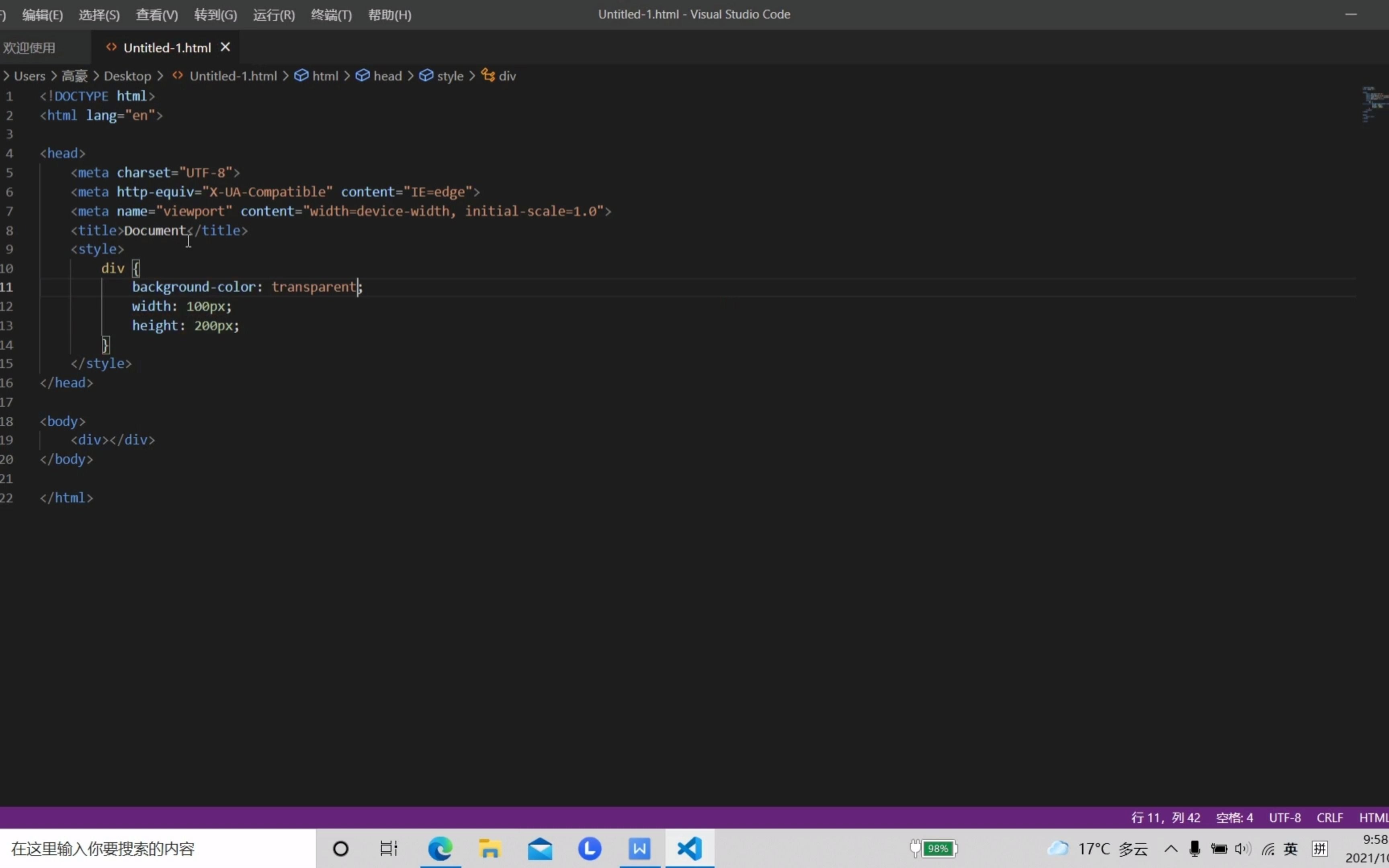Click 行 11, 列 42 in status bar
This screenshot has height=868, width=1389.
coord(1166,817)
